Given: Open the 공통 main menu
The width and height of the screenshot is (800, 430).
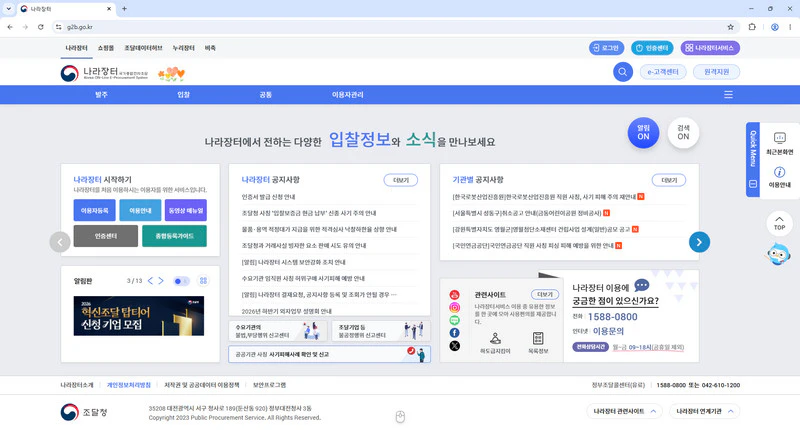Looking at the screenshot, I should (x=265, y=95).
